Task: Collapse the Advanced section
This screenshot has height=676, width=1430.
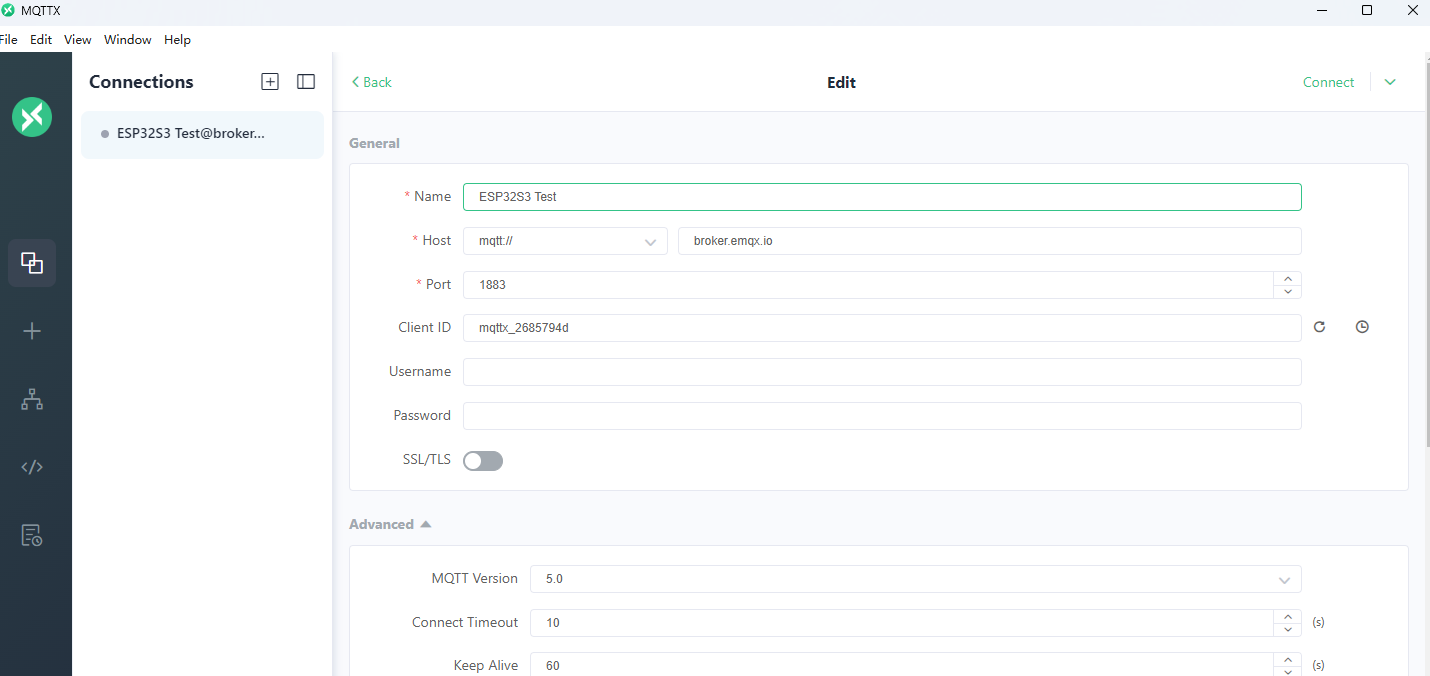Action: [390, 524]
